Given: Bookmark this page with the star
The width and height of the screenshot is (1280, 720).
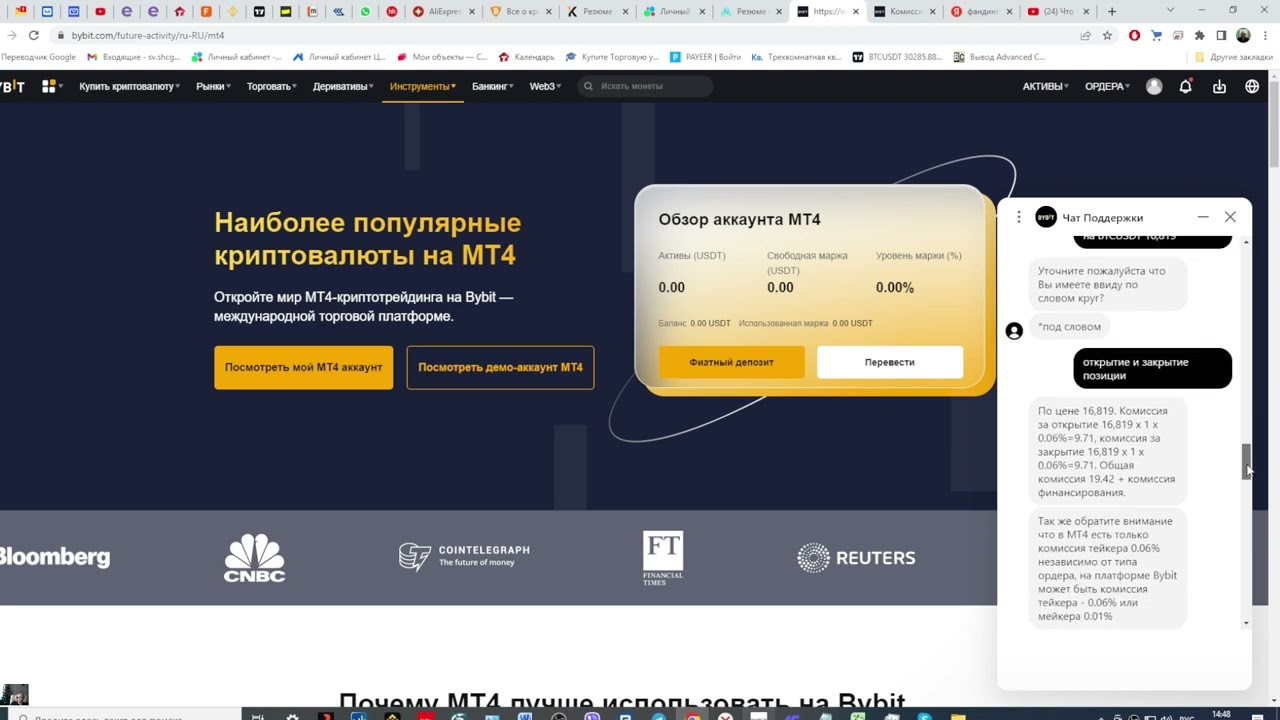Looking at the screenshot, I should [x=1107, y=35].
